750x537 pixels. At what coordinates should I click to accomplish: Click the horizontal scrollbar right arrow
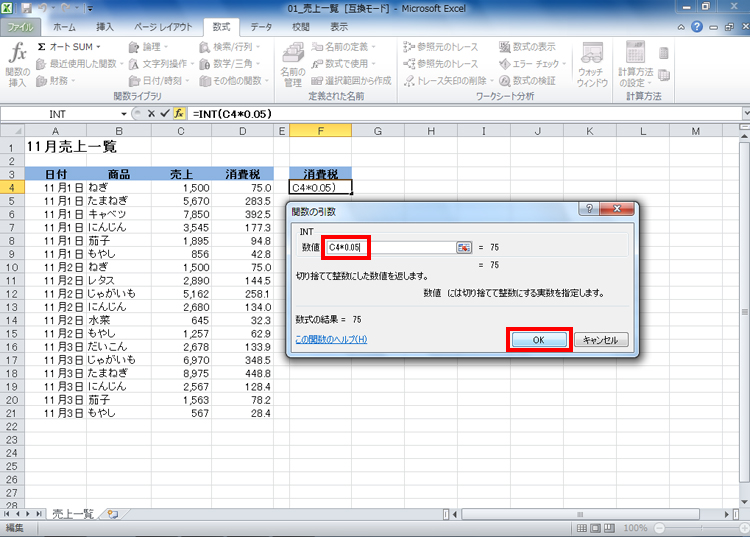point(727,515)
